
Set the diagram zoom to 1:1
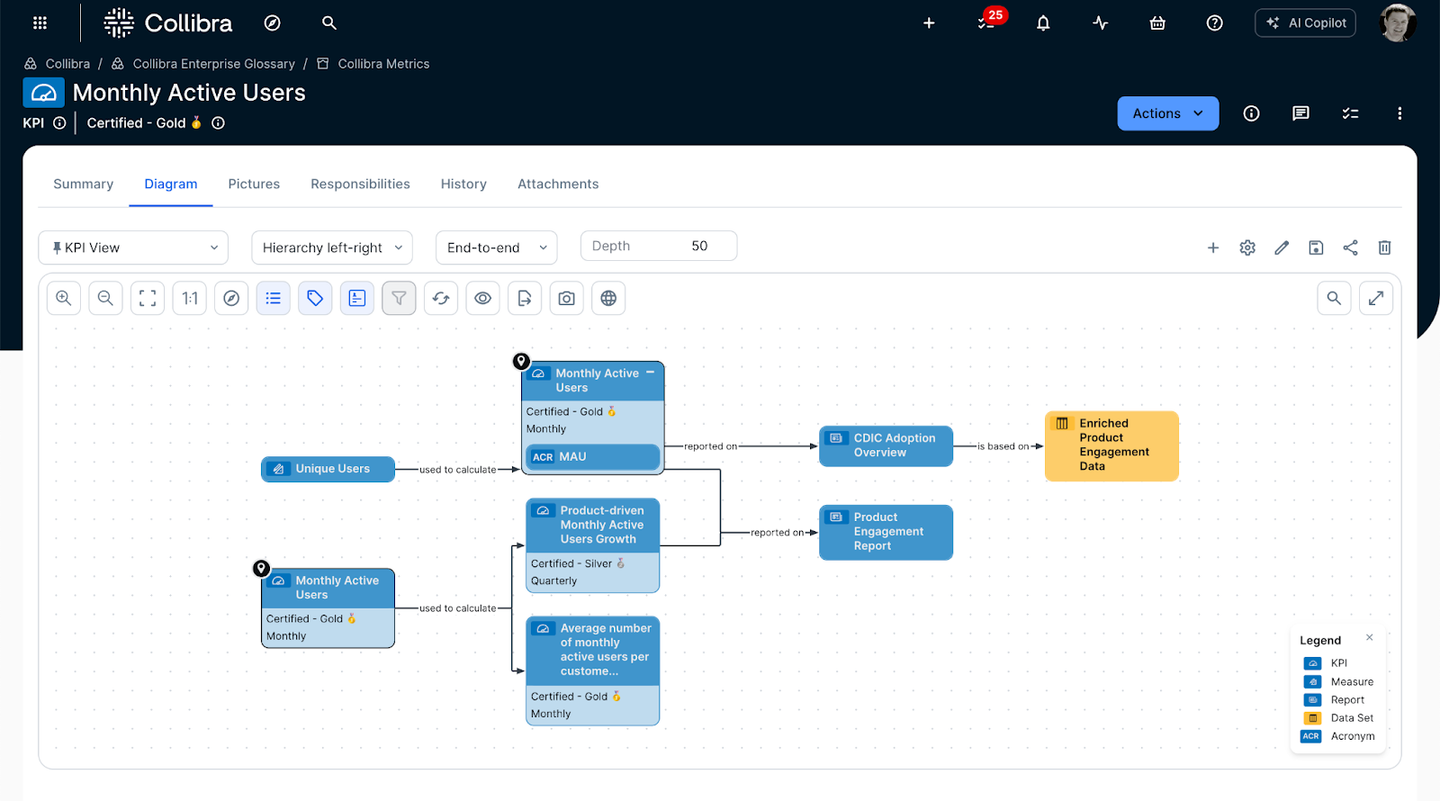[189, 297]
